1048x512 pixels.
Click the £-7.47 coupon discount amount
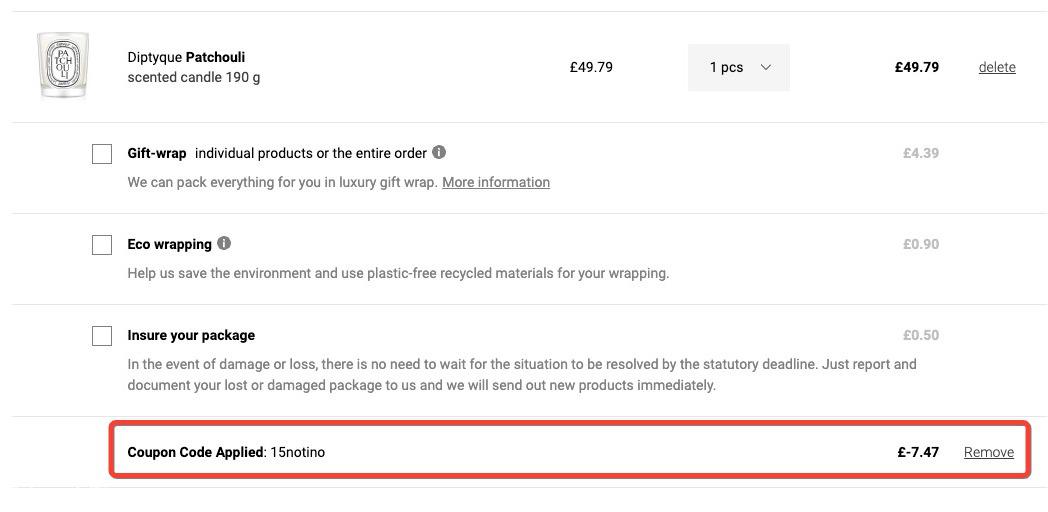pos(918,453)
